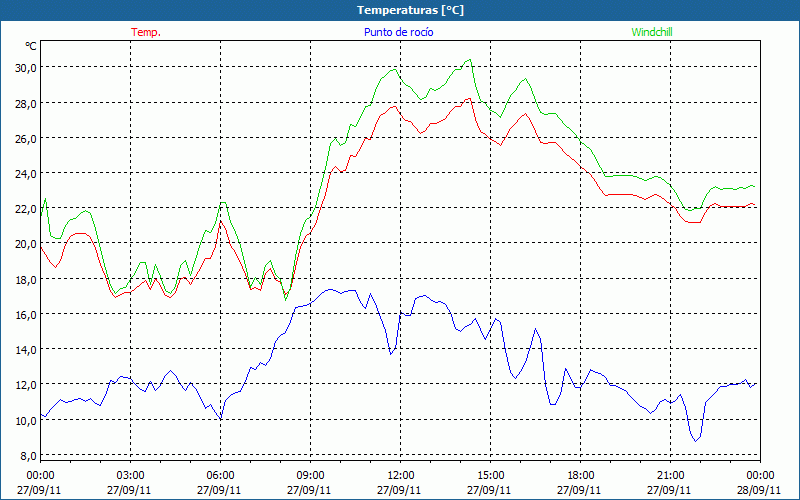Select the 03:00 time axis label
This screenshot has width=800, height=500.
[131, 475]
